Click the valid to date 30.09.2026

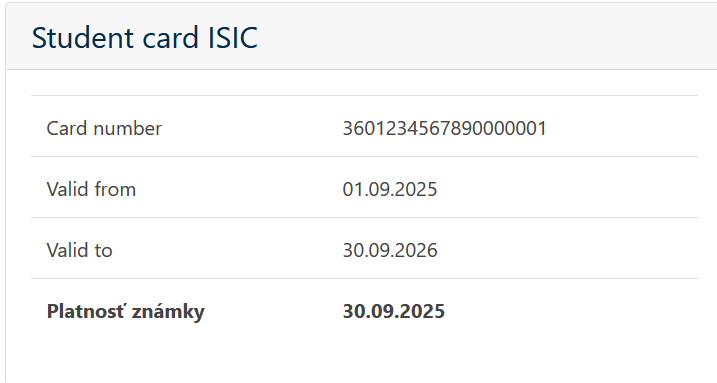pyautogui.click(x=390, y=250)
